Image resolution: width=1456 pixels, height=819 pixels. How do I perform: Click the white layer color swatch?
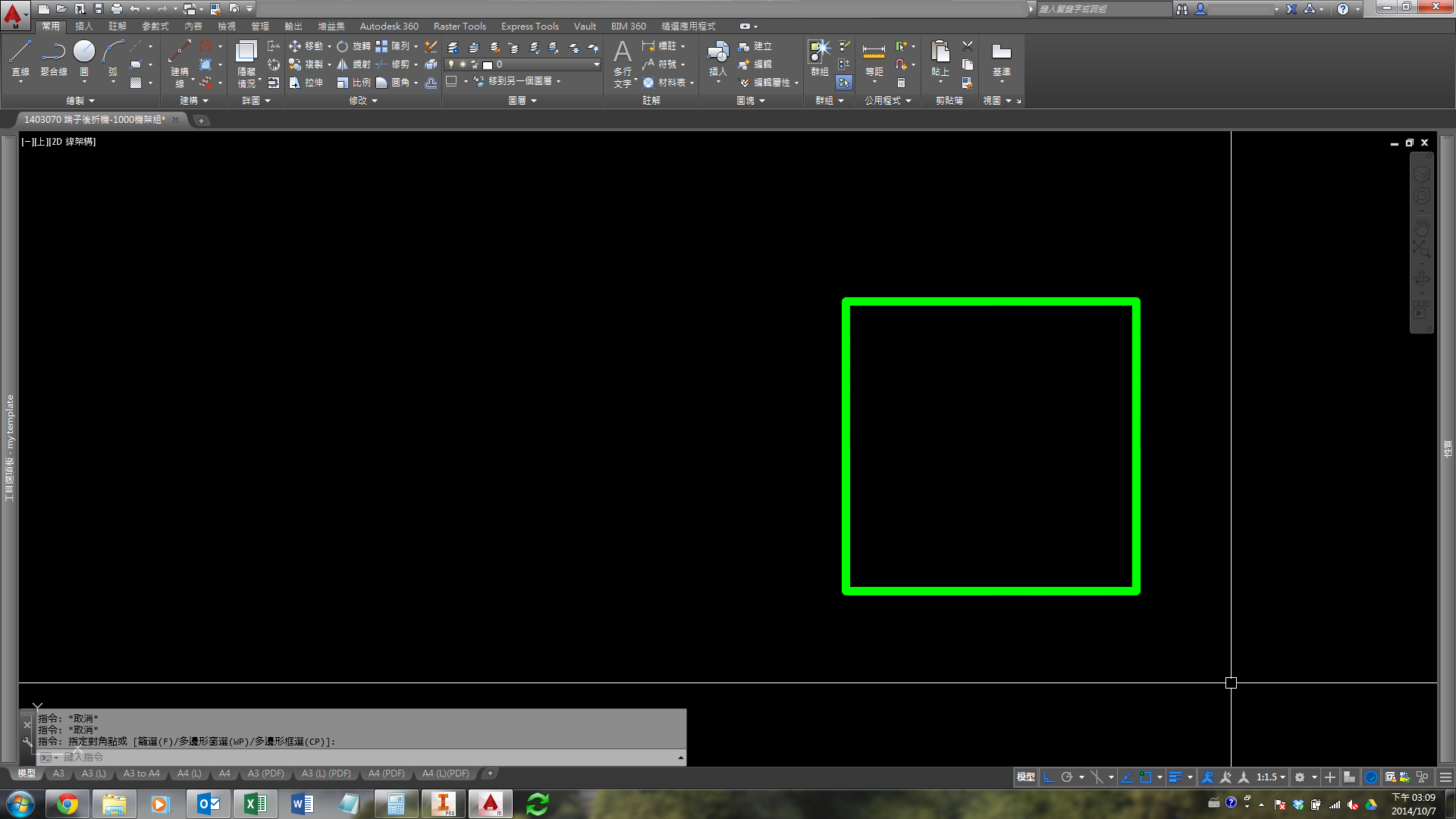[x=488, y=65]
